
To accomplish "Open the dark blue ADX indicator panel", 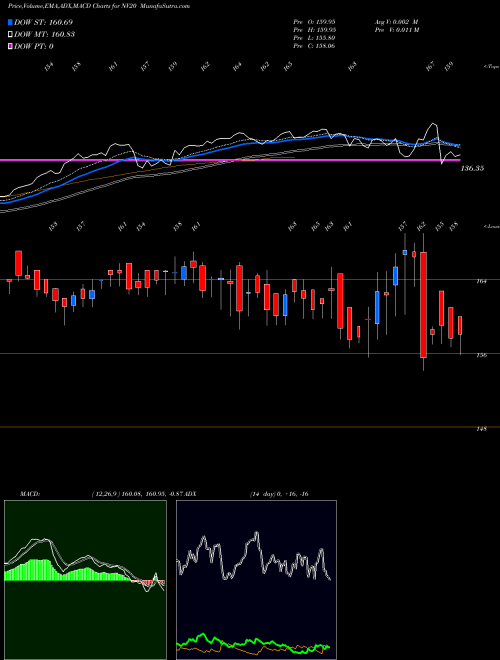I will click(x=256, y=580).
